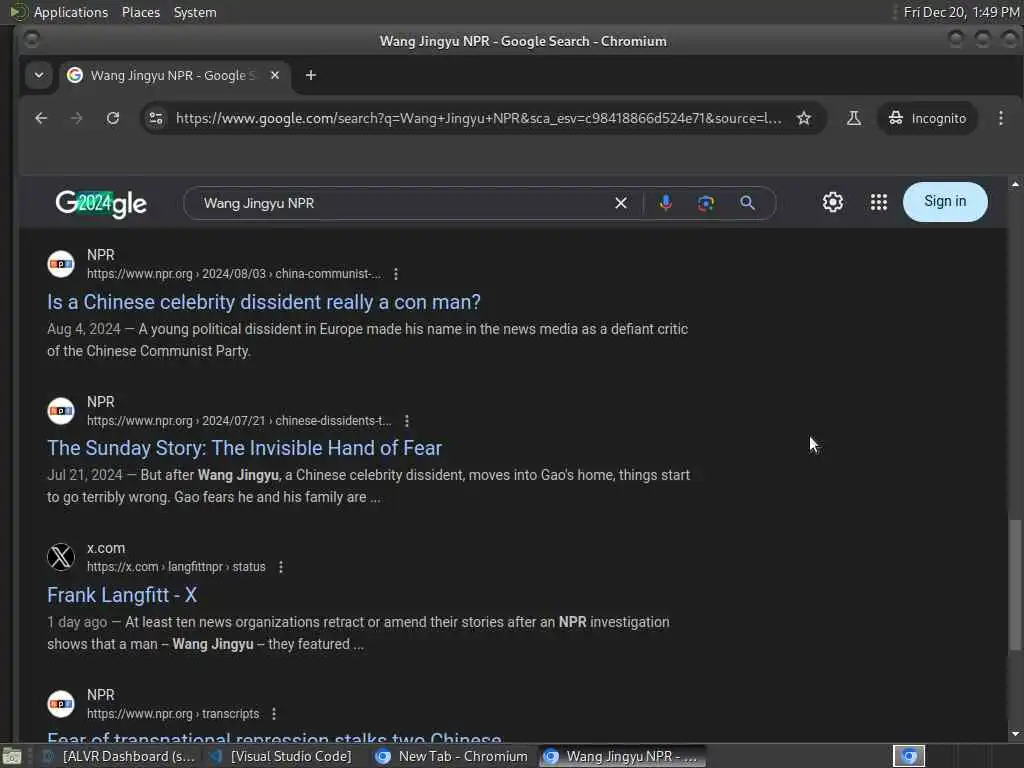Viewport: 1024px width, 768px height.
Task: Click the x.com langfittnpr status URL
Action: point(176,567)
